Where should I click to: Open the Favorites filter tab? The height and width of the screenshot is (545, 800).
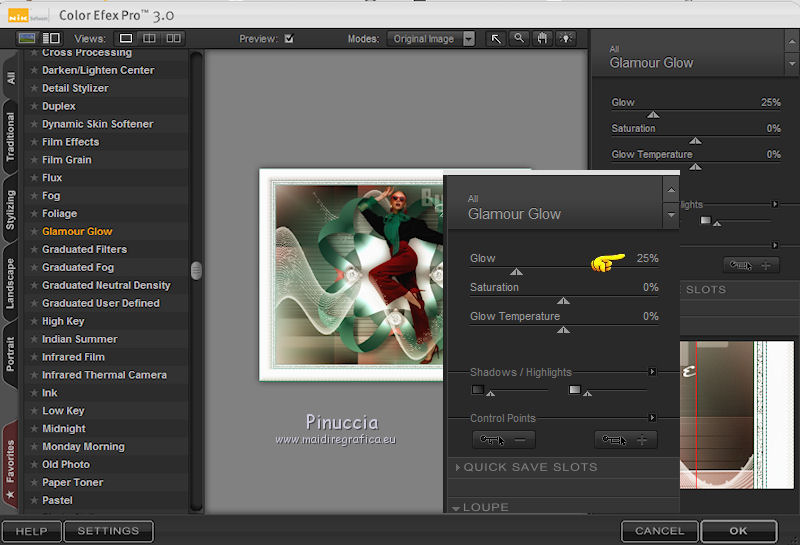pyautogui.click(x=11, y=467)
